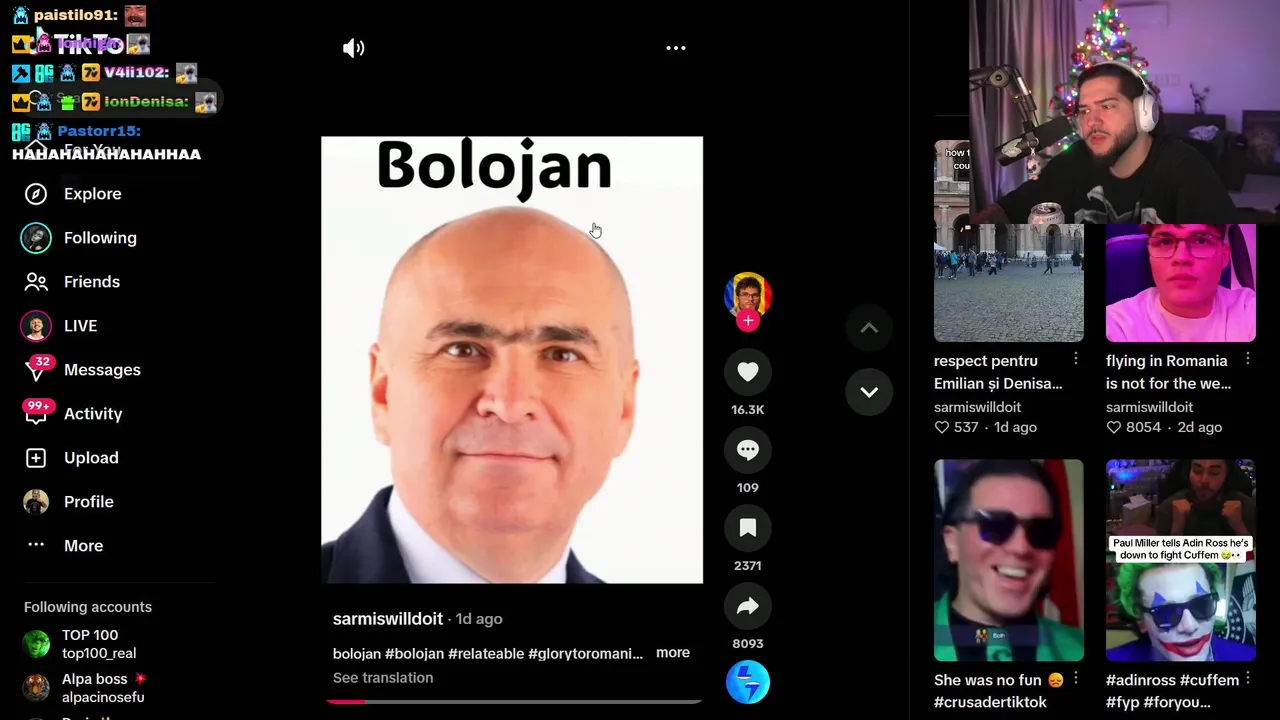This screenshot has height=720, width=1280.
Task: Open the three-dot video options menu
Action: pos(676,48)
